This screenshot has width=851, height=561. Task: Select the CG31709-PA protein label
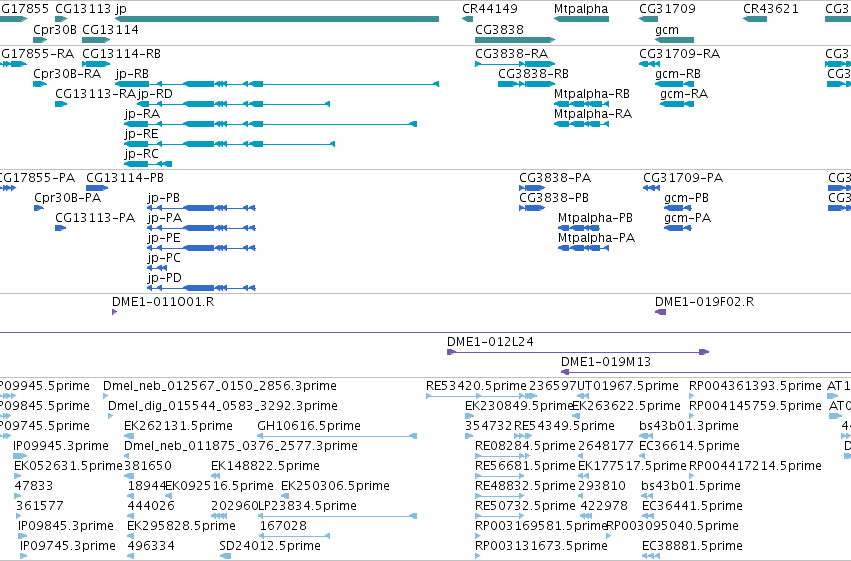pos(683,178)
